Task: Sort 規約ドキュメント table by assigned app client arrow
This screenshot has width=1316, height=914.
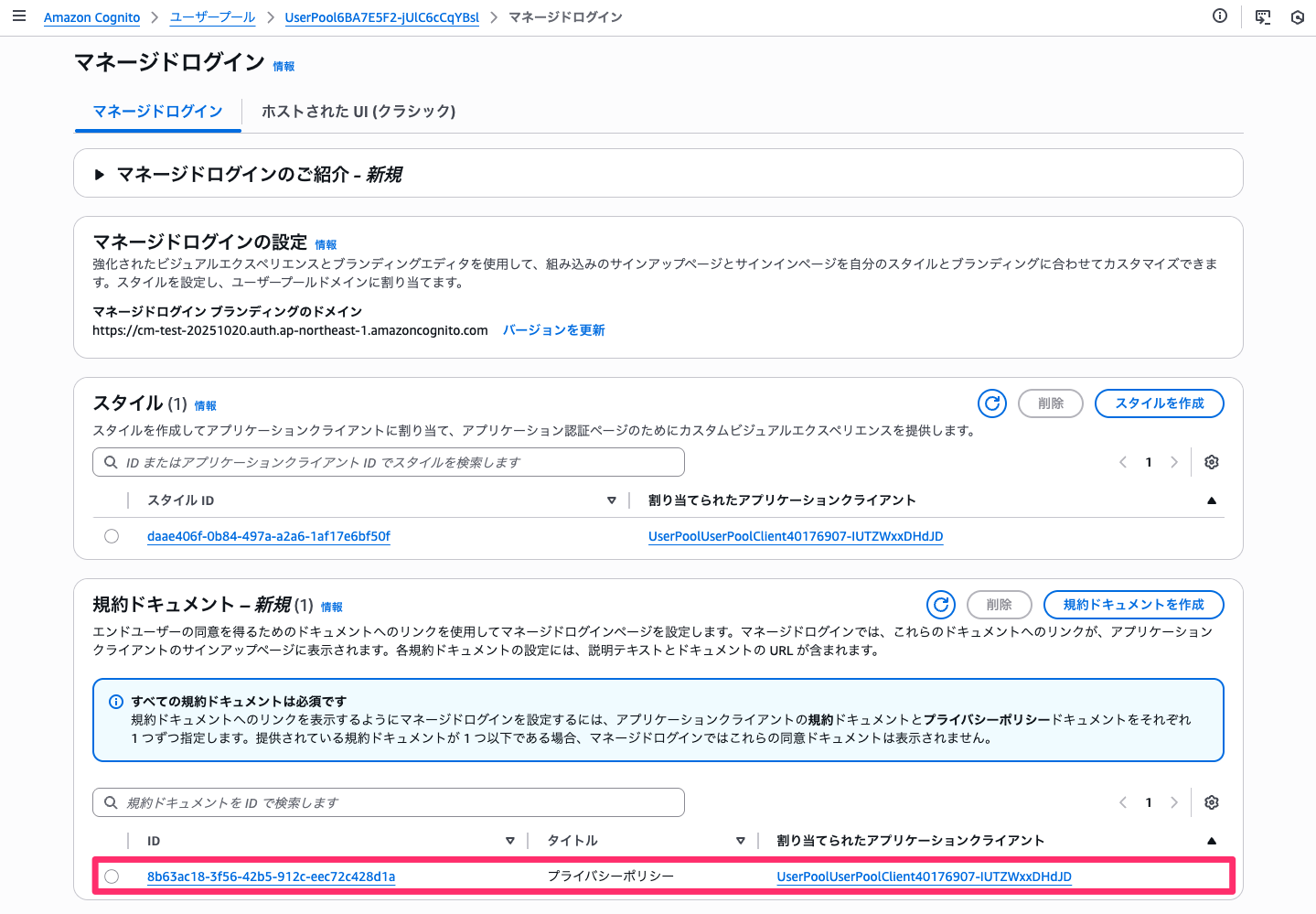Action: 1212,841
